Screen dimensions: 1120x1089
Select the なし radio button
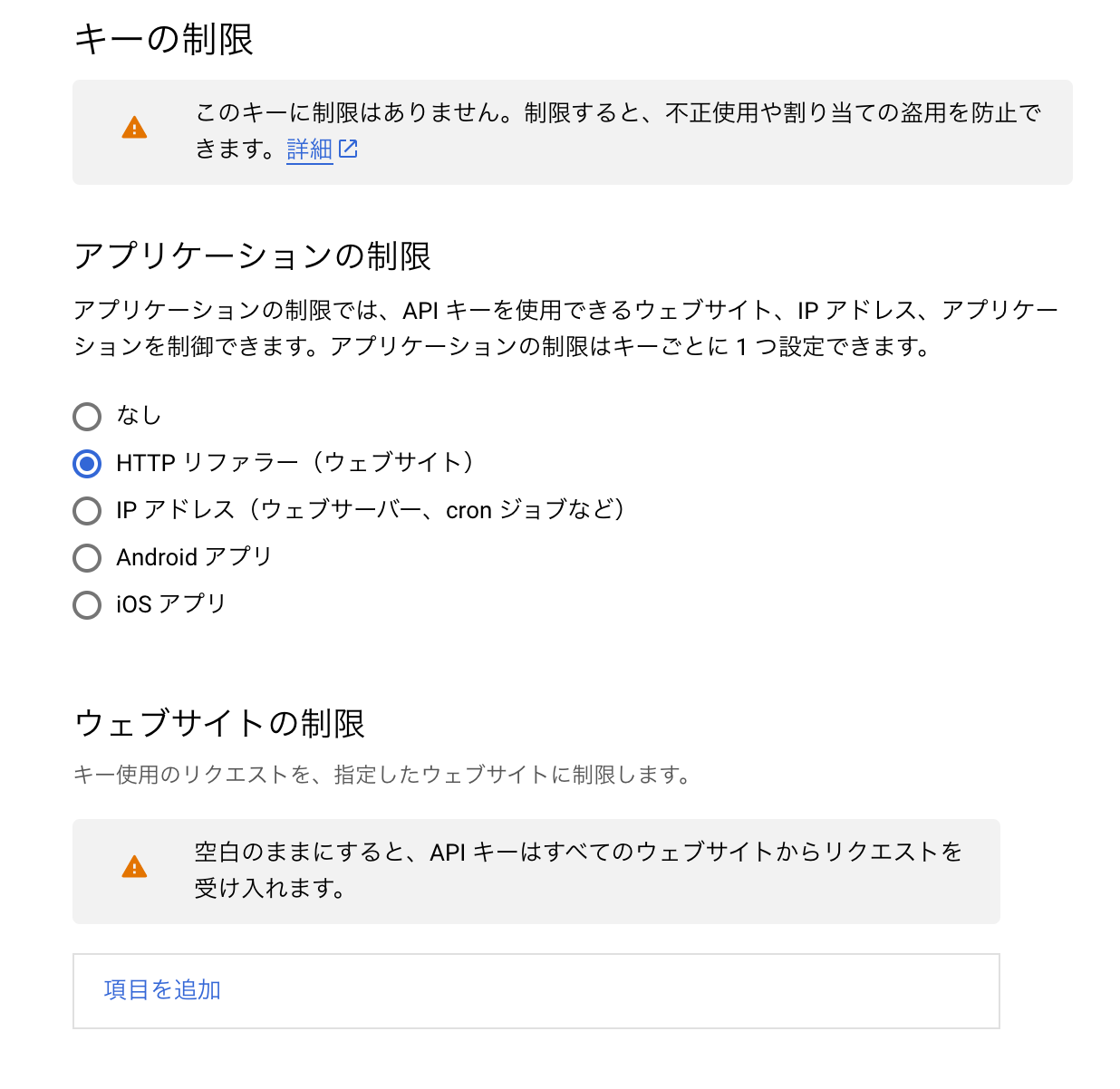coord(87,417)
